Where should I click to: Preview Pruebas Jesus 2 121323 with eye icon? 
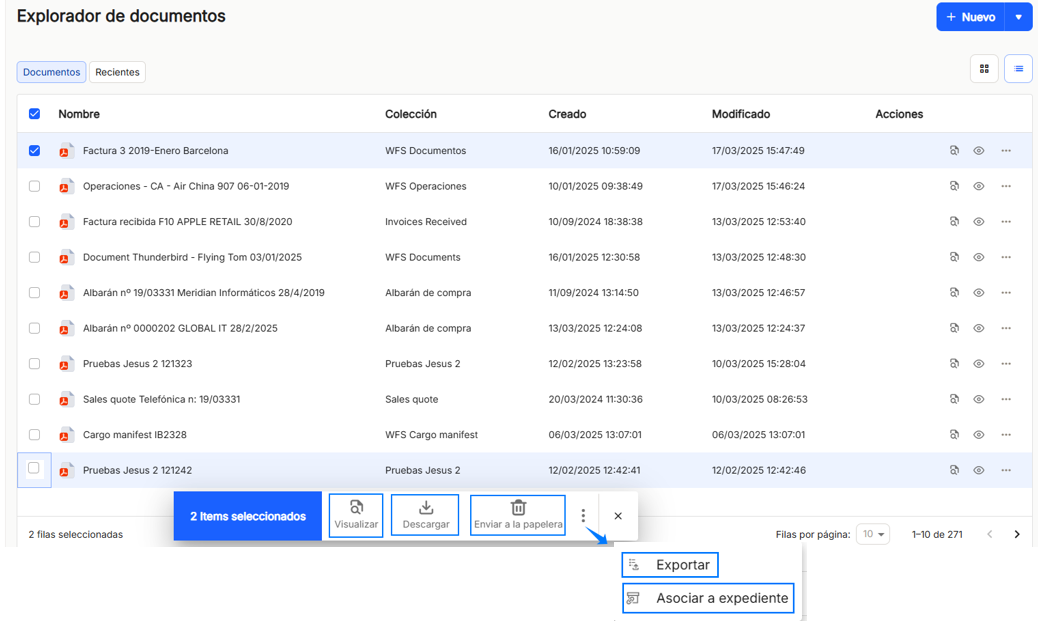point(978,364)
